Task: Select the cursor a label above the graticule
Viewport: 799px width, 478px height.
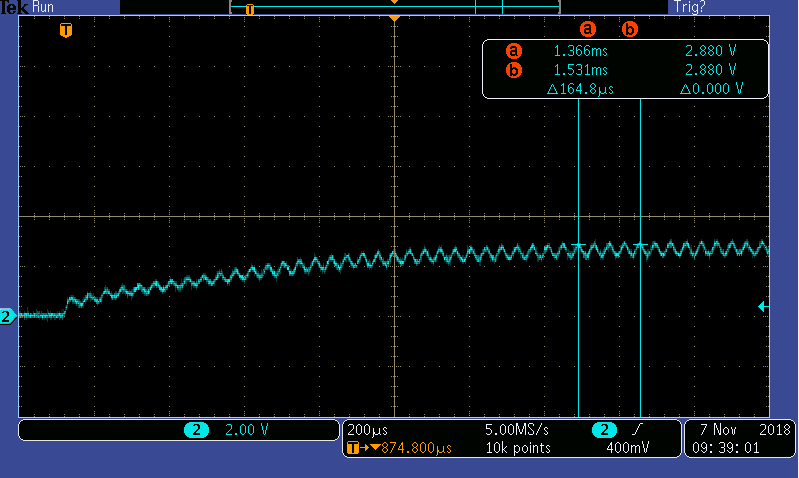Action: (588, 28)
